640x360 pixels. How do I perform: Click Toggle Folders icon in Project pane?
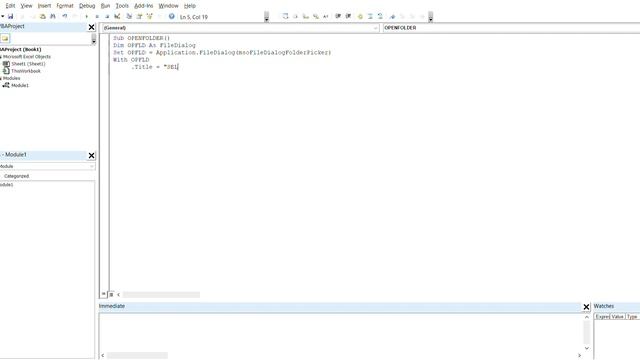[x=5, y=38]
